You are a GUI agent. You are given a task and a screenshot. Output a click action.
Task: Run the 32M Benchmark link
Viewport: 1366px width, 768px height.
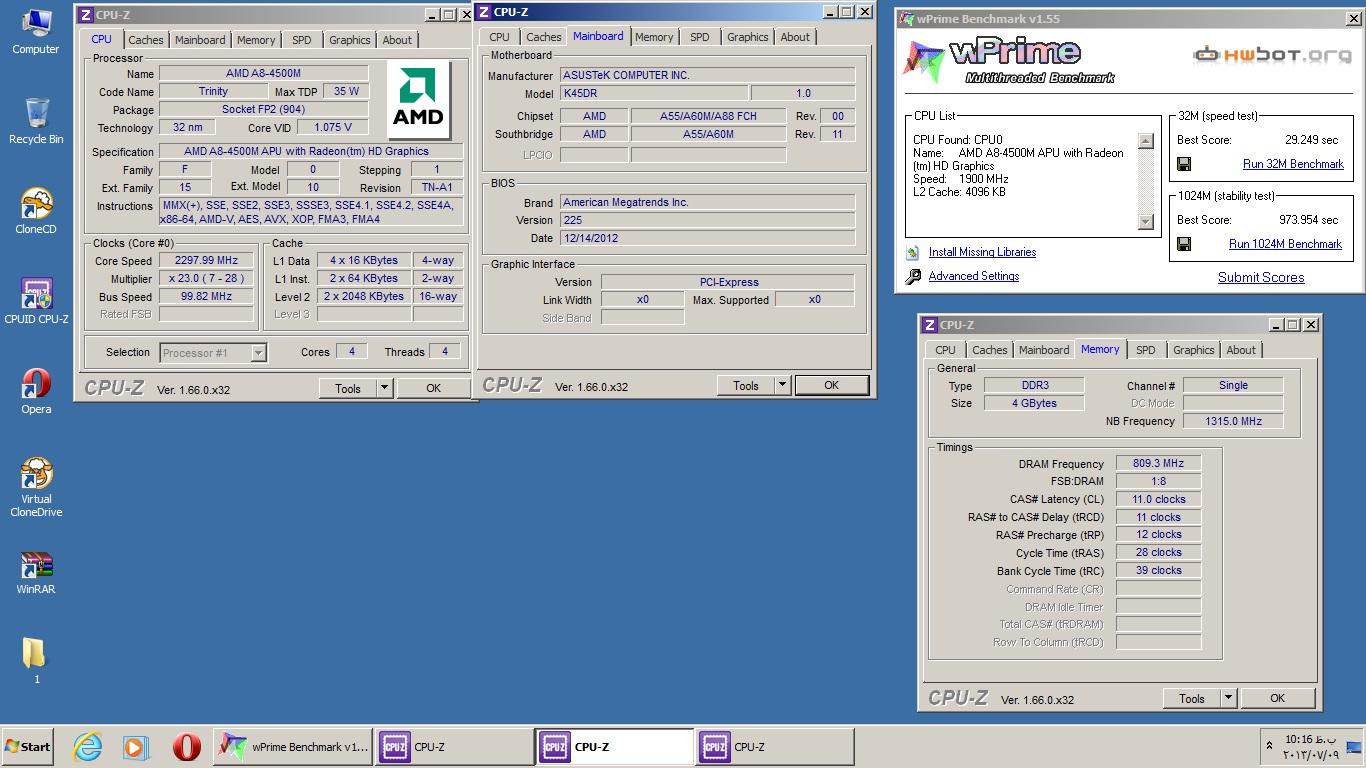(x=1293, y=164)
